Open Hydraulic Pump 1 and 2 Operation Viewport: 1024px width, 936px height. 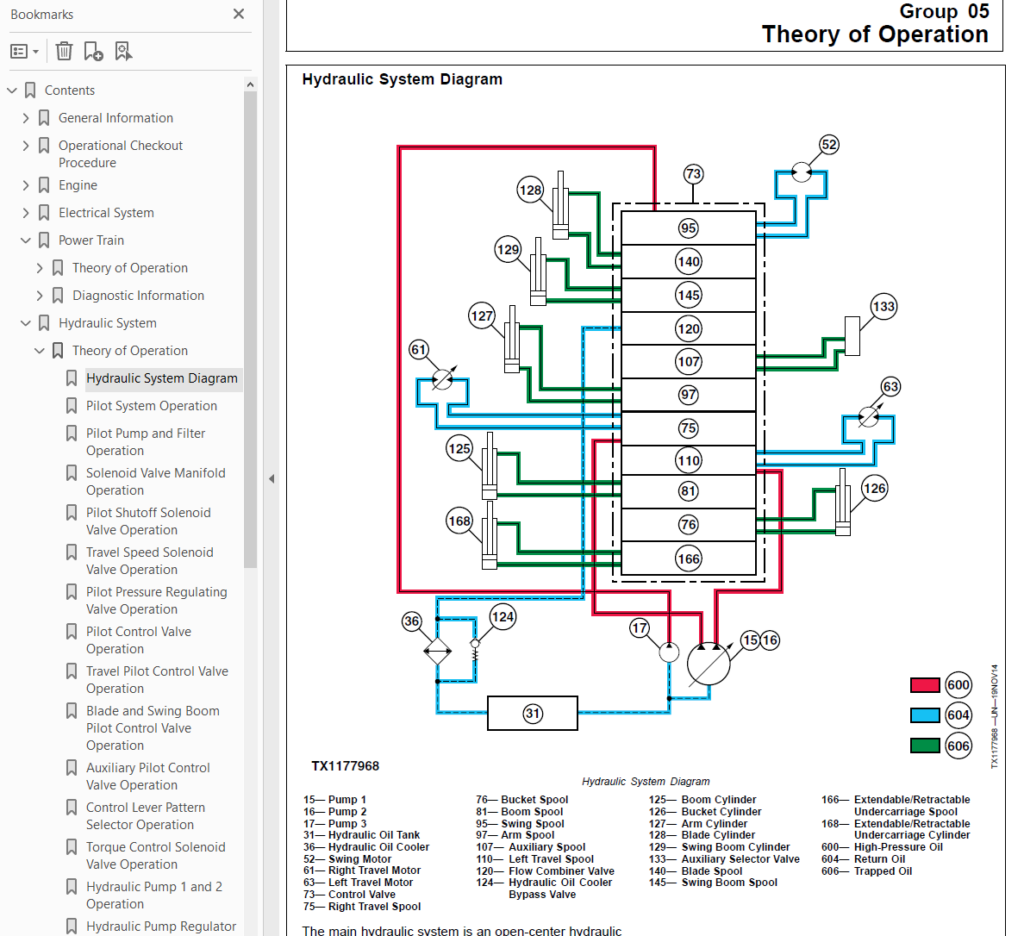(x=154, y=895)
